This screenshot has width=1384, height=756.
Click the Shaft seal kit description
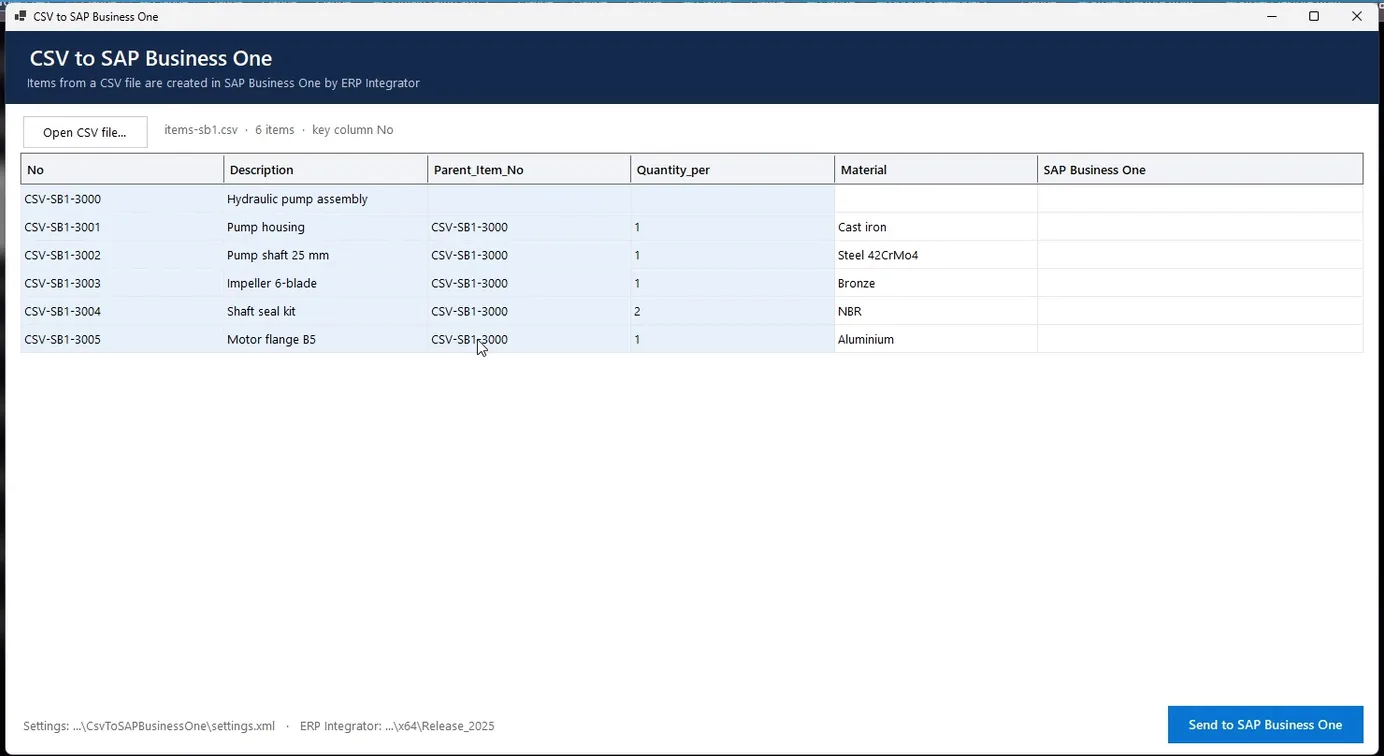click(x=326, y=311)
